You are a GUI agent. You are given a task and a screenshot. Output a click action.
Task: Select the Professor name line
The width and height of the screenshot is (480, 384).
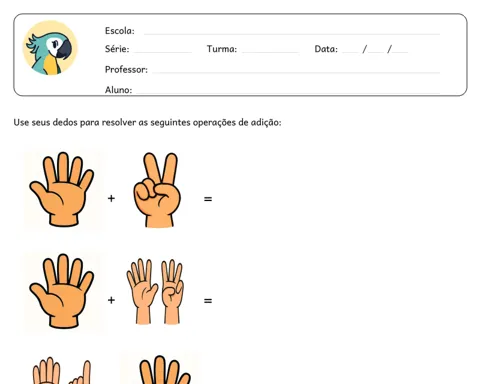pyautogui.click(x=296, y=72)
